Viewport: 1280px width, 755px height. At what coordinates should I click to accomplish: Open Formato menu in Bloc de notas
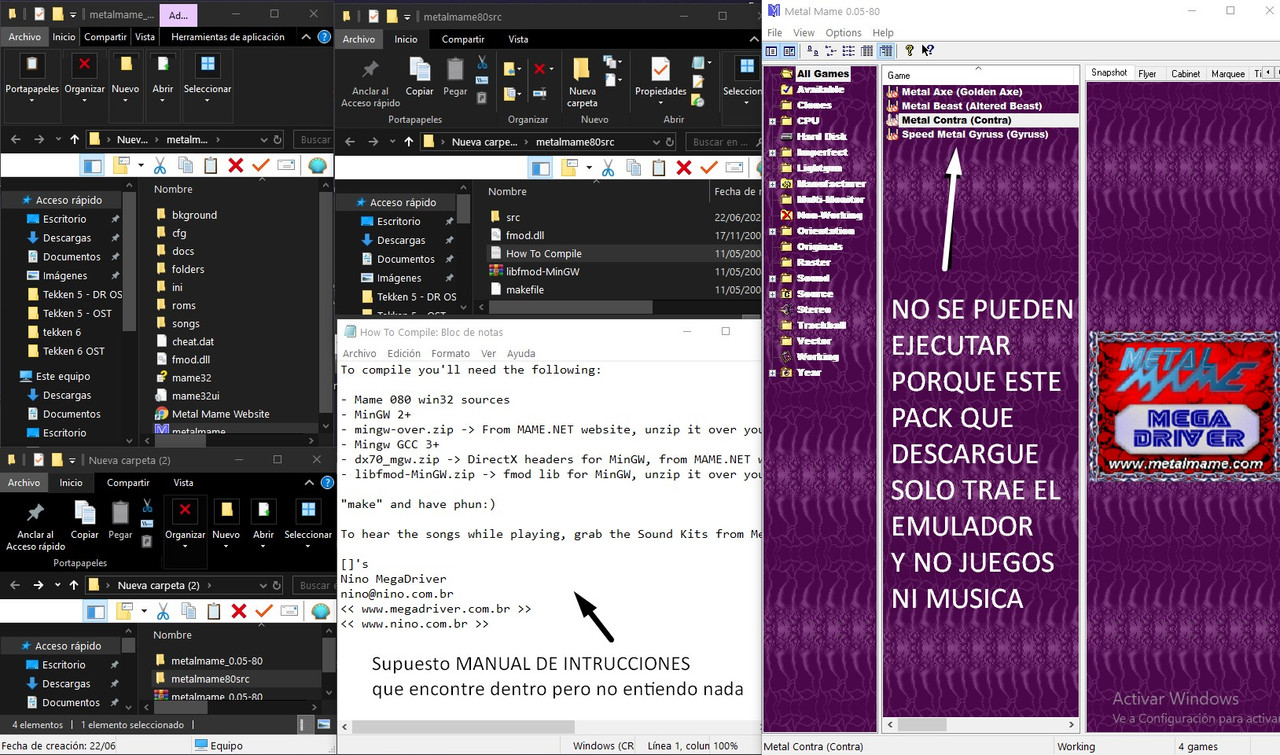point(450,353)
